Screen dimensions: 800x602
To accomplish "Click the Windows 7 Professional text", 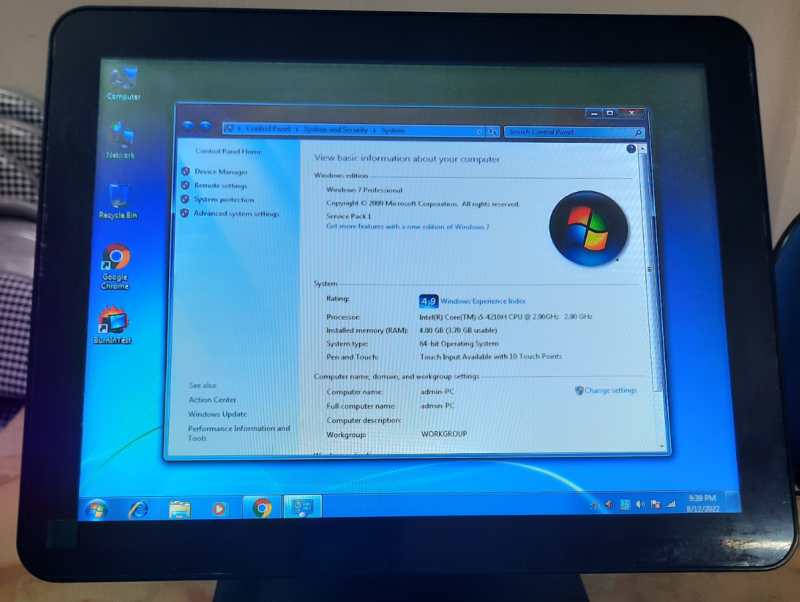I will click(x=364, y=190).
